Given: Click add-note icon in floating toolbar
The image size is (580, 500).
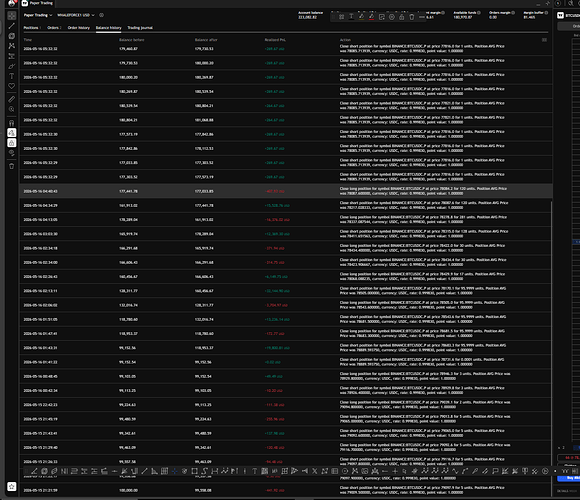Looking at the screenshot, I should point(381,17).
